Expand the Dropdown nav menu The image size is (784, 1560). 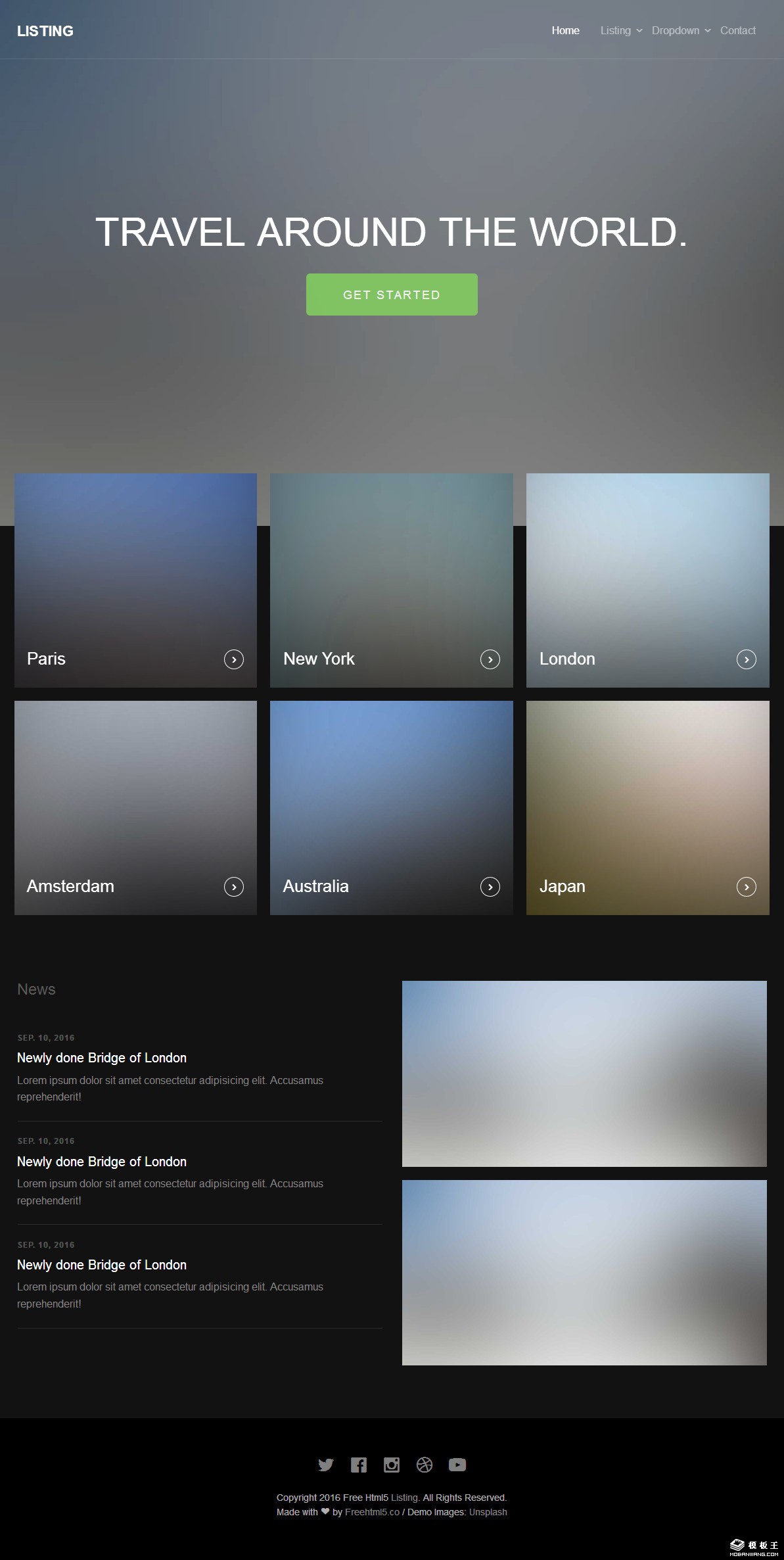(681, 30)
